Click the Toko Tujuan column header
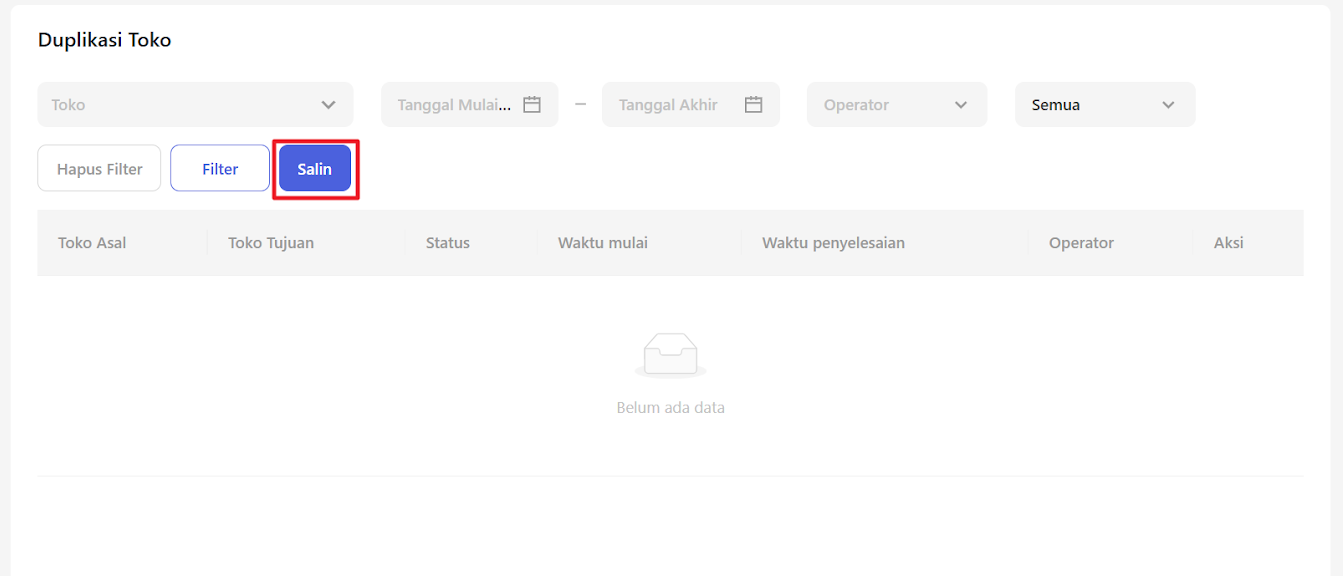This screenshot has height=576, width=1343. coord(271,243)
